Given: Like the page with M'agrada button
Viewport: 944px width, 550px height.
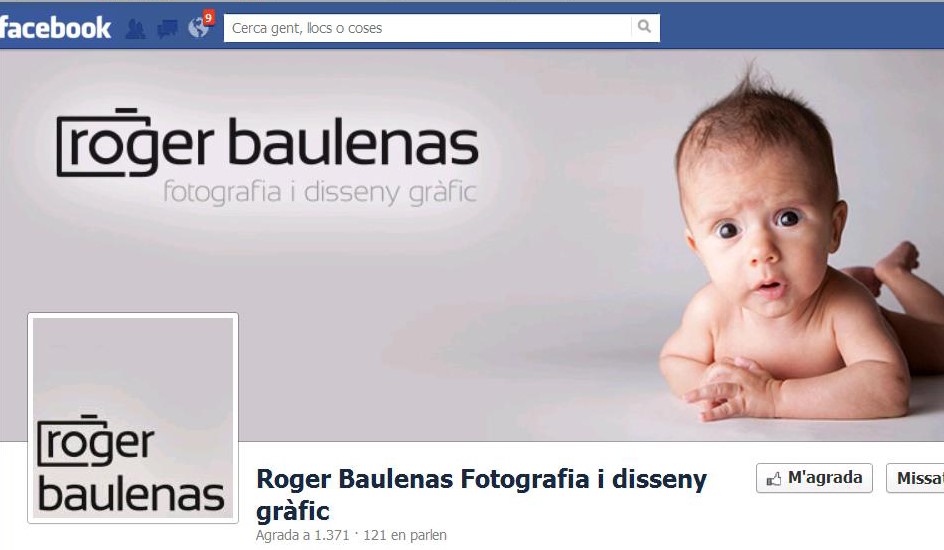Looking at the screenshot, I should click(814, 478).
